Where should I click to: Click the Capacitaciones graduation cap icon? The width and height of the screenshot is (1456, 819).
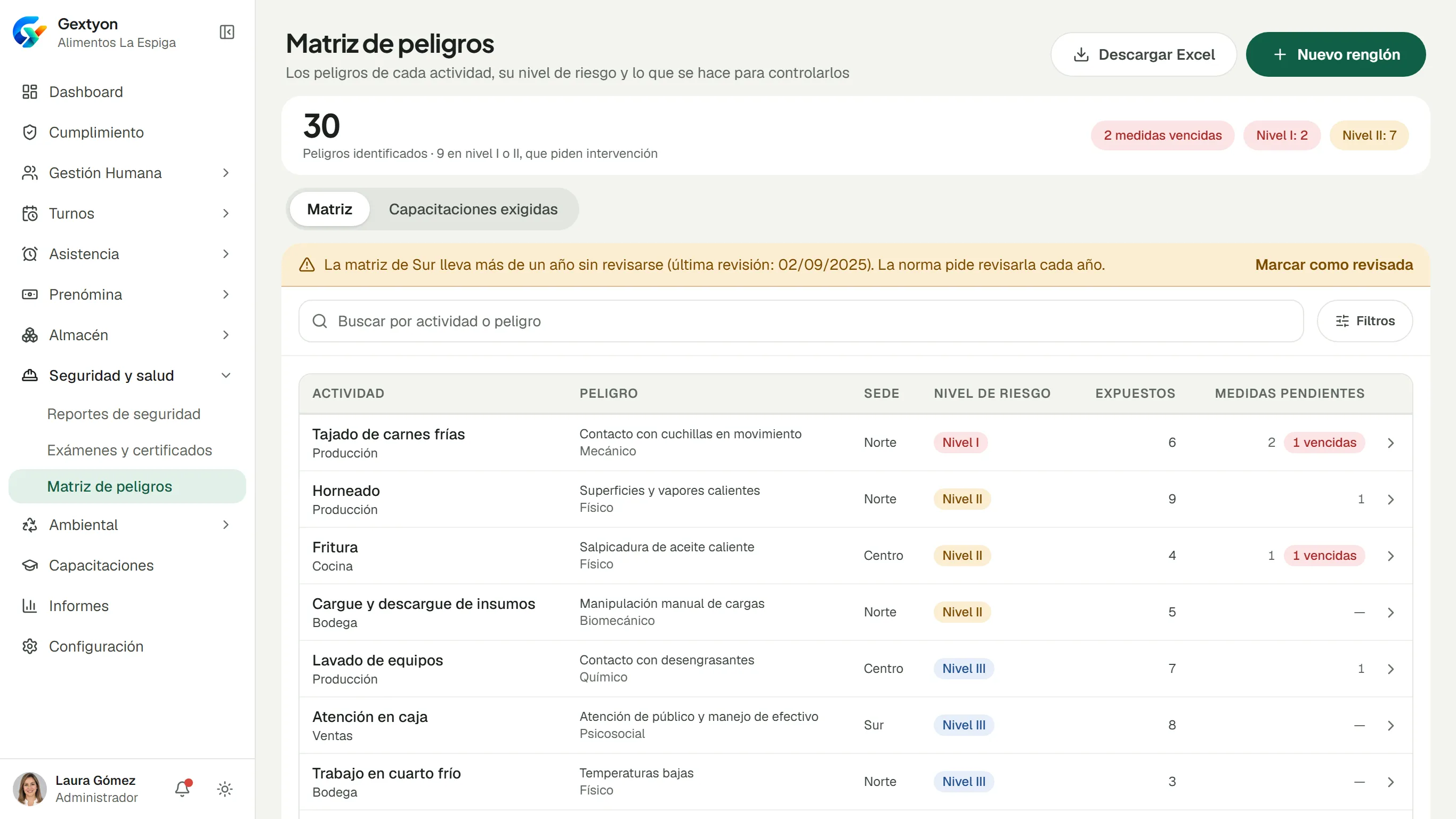(29, 566)
